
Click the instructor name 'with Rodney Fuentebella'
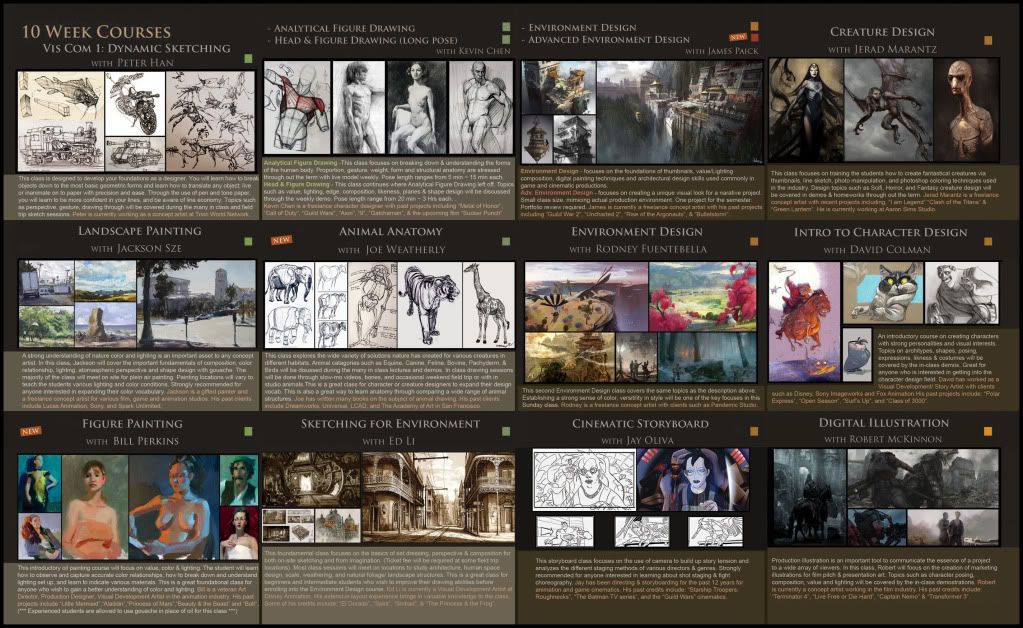pyautogui.click(x=637, y=249)
